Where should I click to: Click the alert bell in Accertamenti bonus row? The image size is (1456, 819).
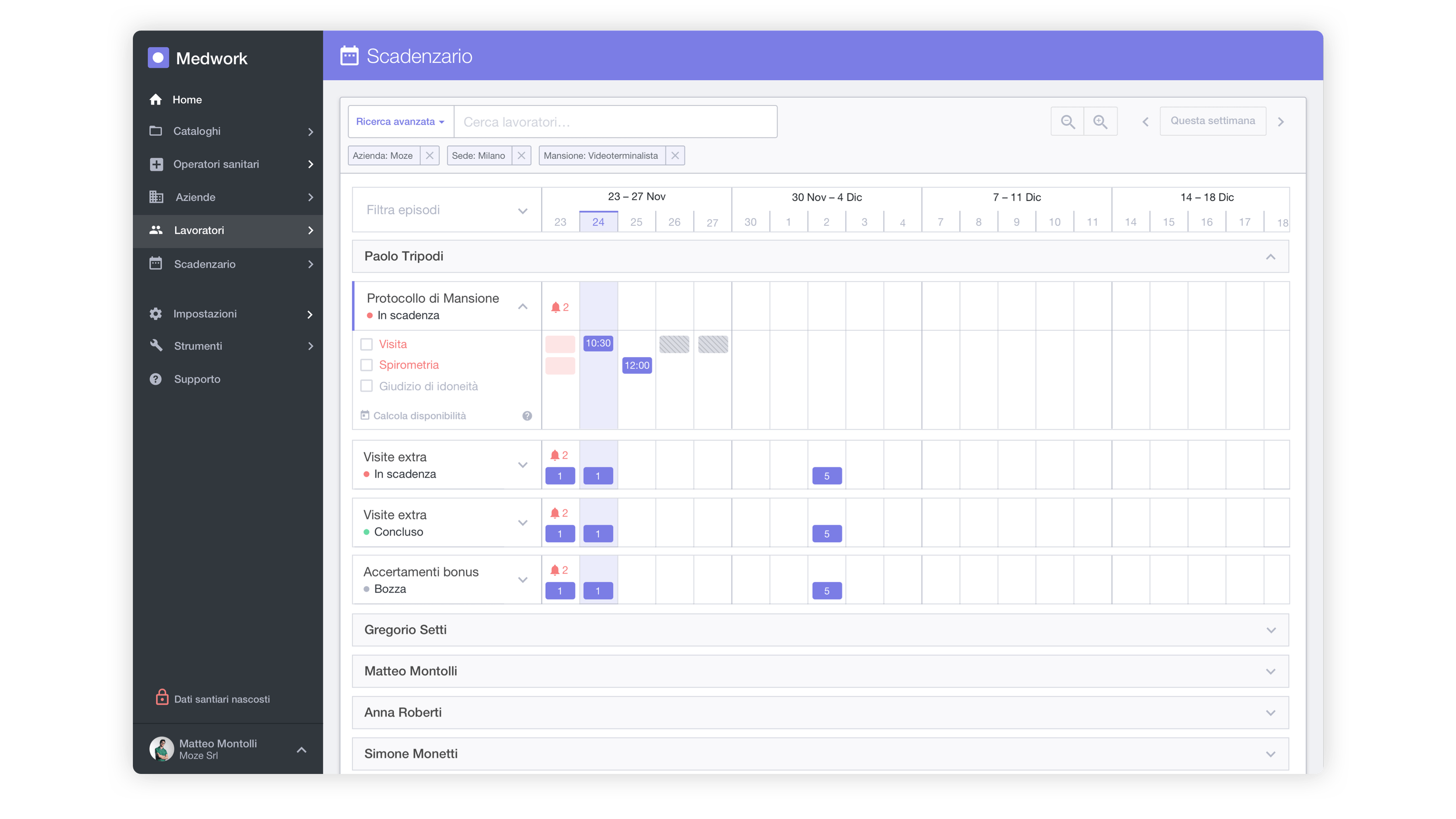point(555,570)
